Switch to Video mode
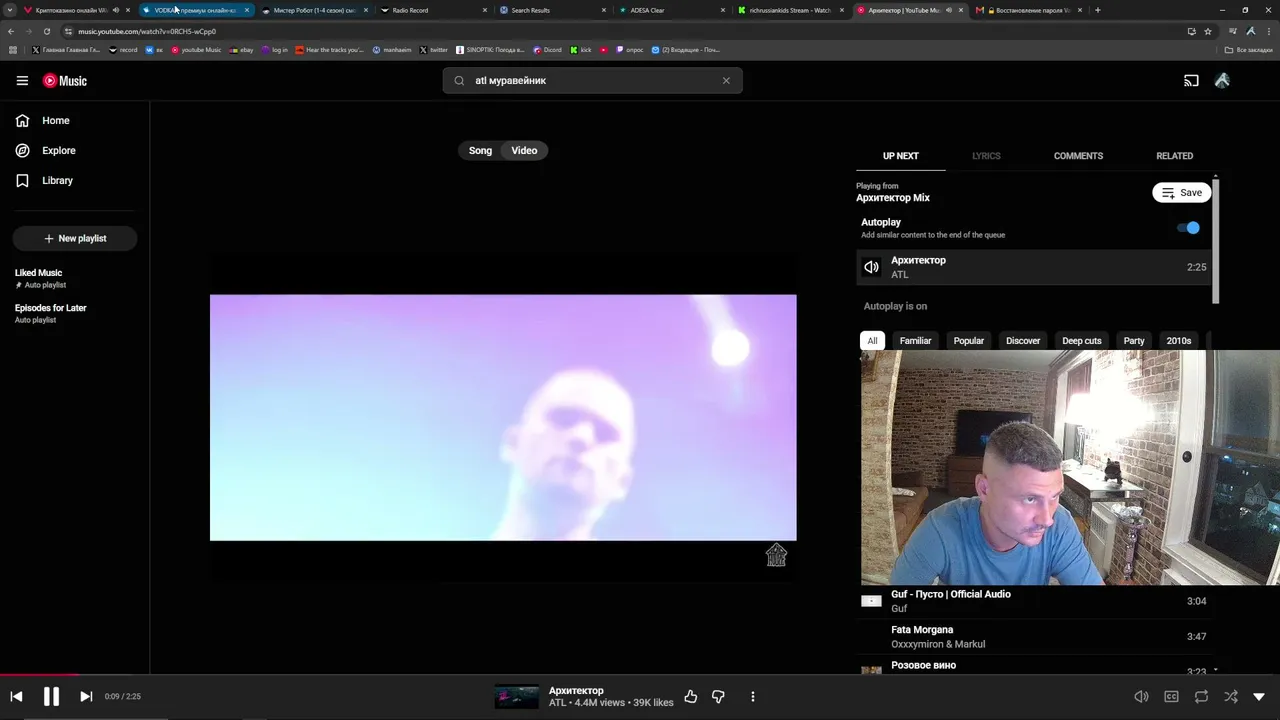Image resolution: width=1280 pixels, height=720 pixels. 524,151
